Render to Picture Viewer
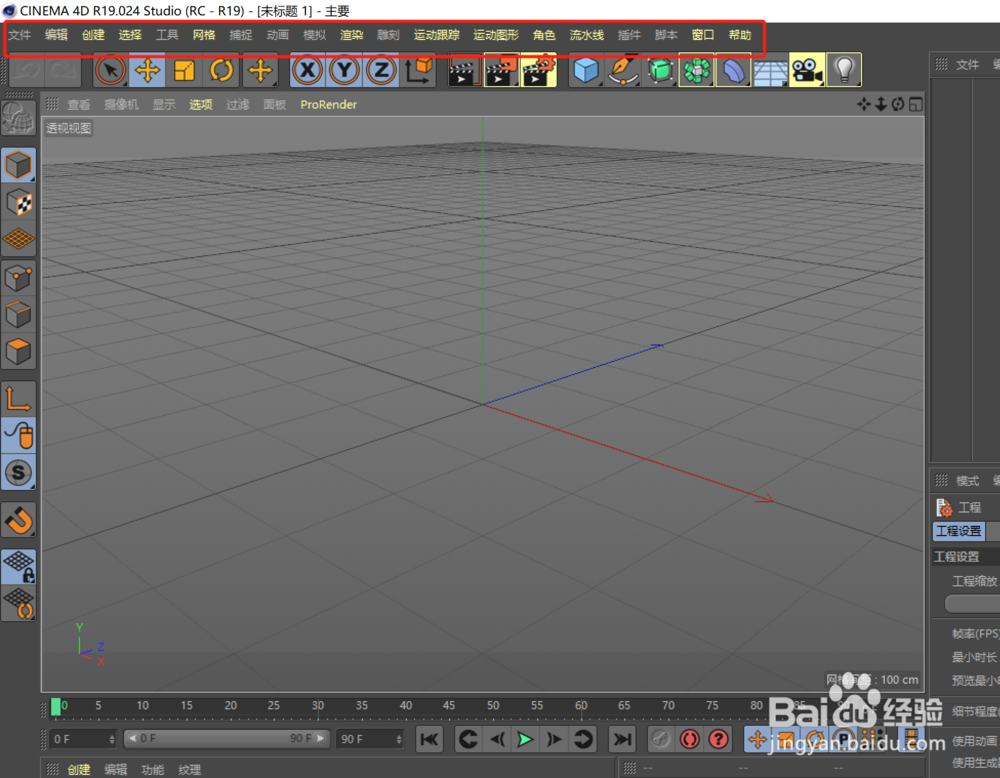Image resolution: width=1000 pixels, height=778 pixels. [502, 70]
